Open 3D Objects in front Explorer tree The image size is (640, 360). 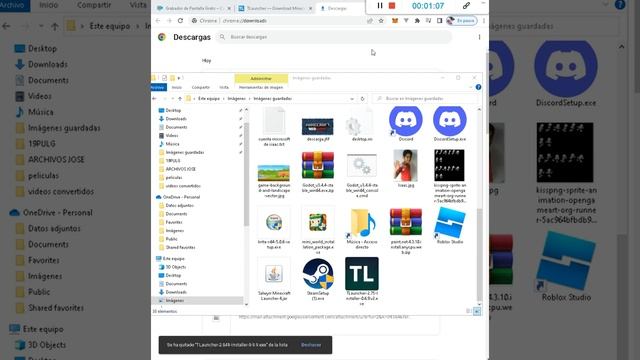(x=176, y=267)
